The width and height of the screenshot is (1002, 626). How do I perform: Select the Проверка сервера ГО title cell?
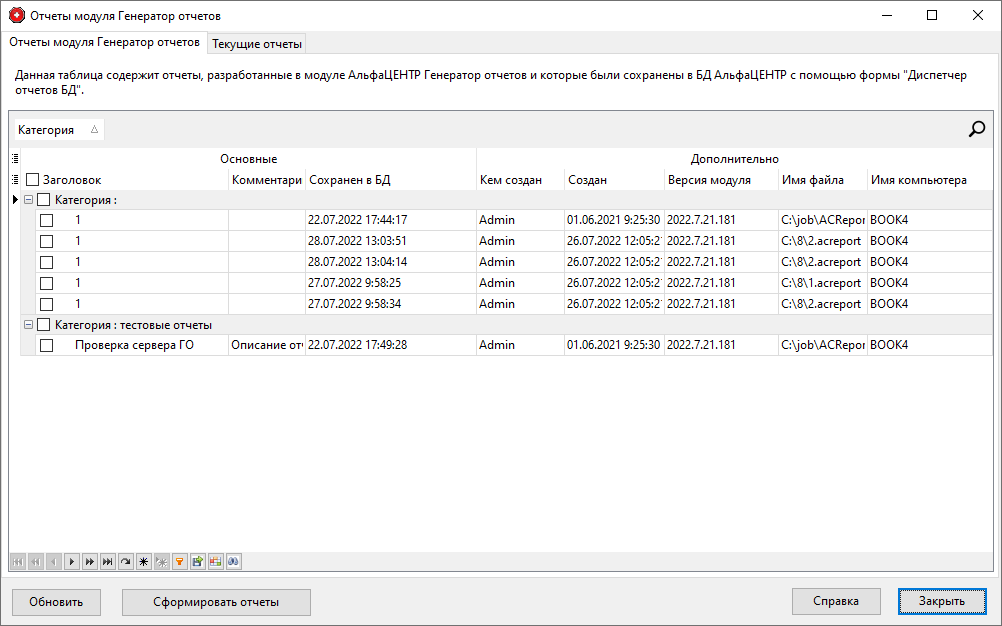(x=132, y=345)
